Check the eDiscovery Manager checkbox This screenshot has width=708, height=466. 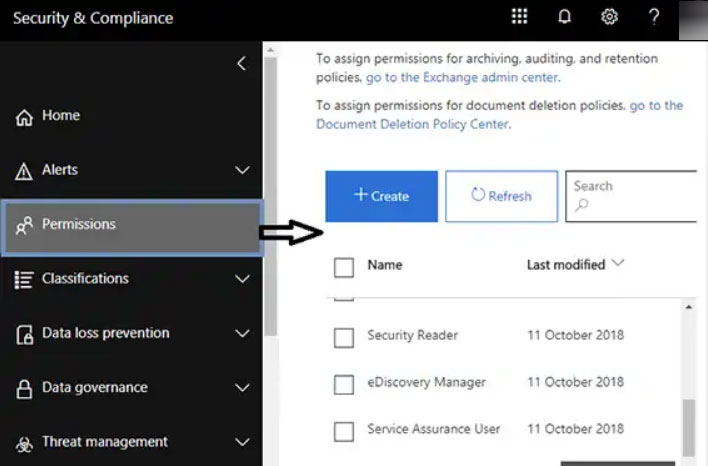point(344,385)
